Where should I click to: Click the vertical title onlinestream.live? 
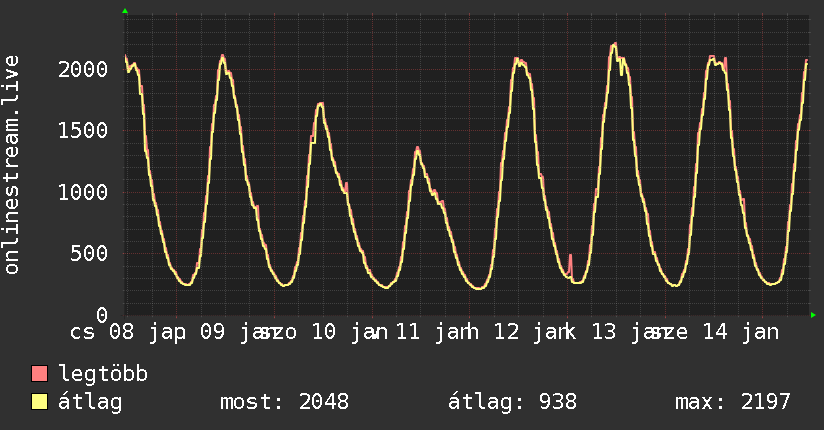pyautogui.click(x=12, y=165)
